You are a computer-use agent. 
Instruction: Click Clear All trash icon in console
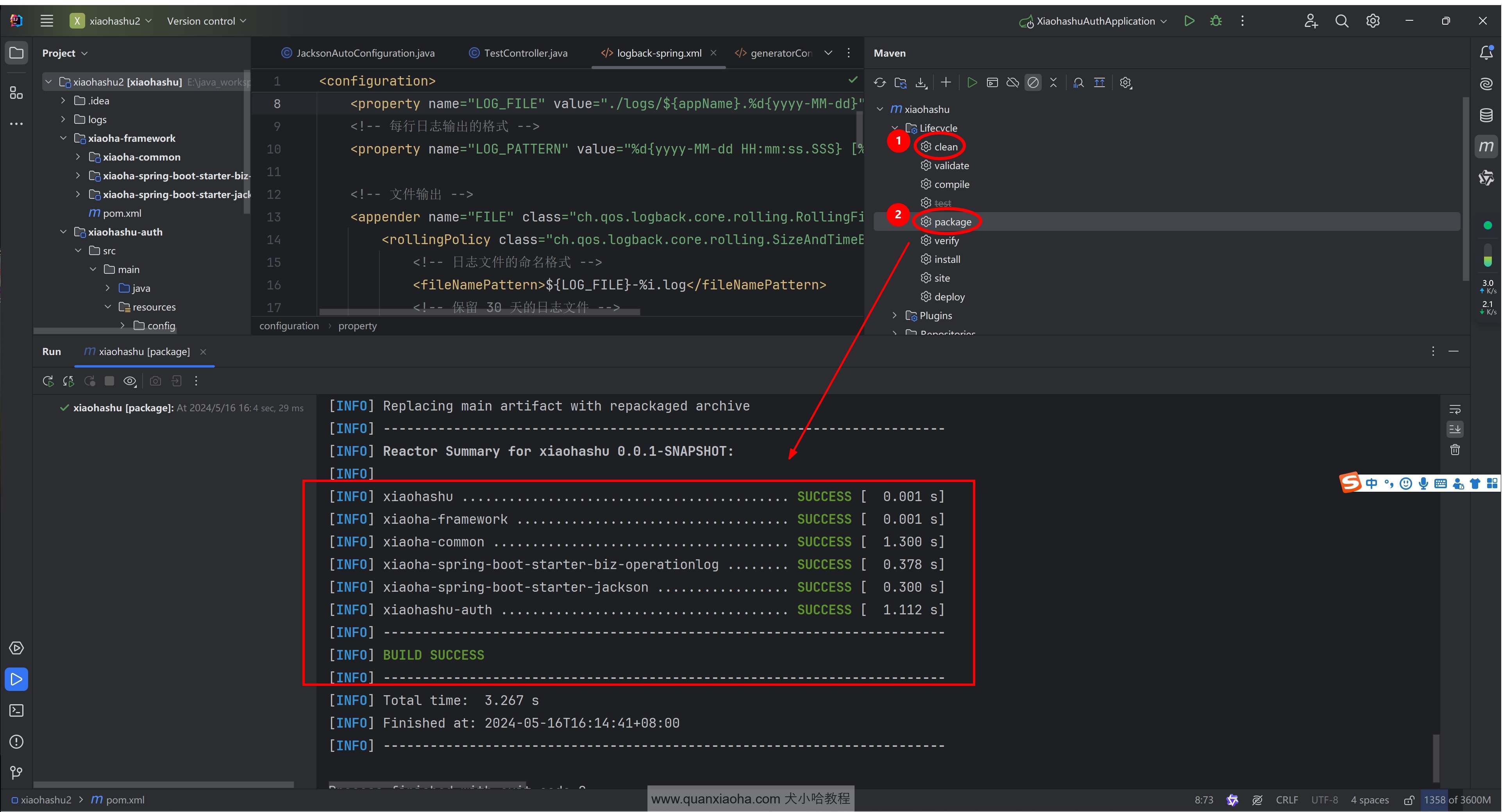(x=1455, y=450)
